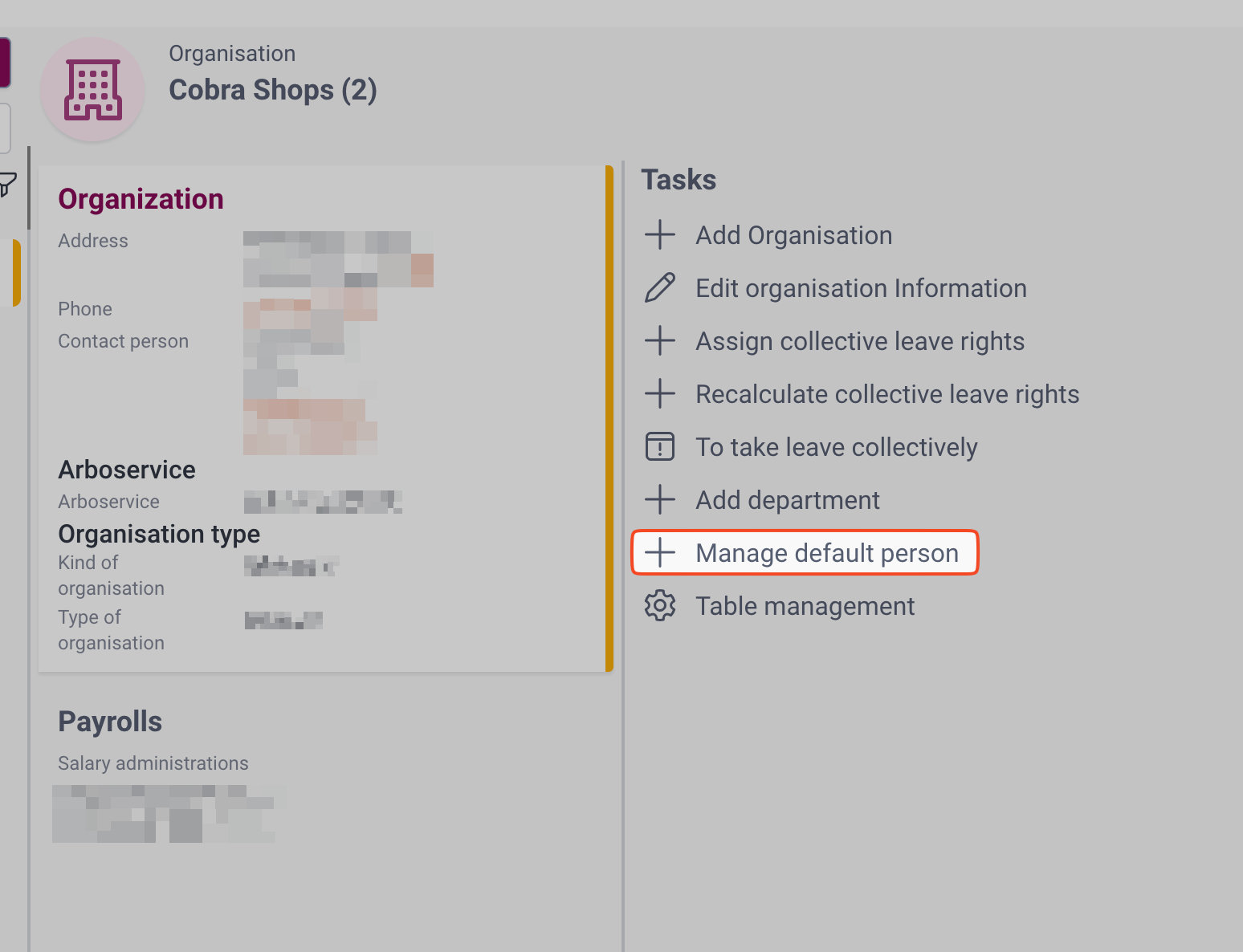Viewport: 1243px width, 952px height.
Task: Click the calendar alert icon for collective leave
Action: (x=660, y=447)
